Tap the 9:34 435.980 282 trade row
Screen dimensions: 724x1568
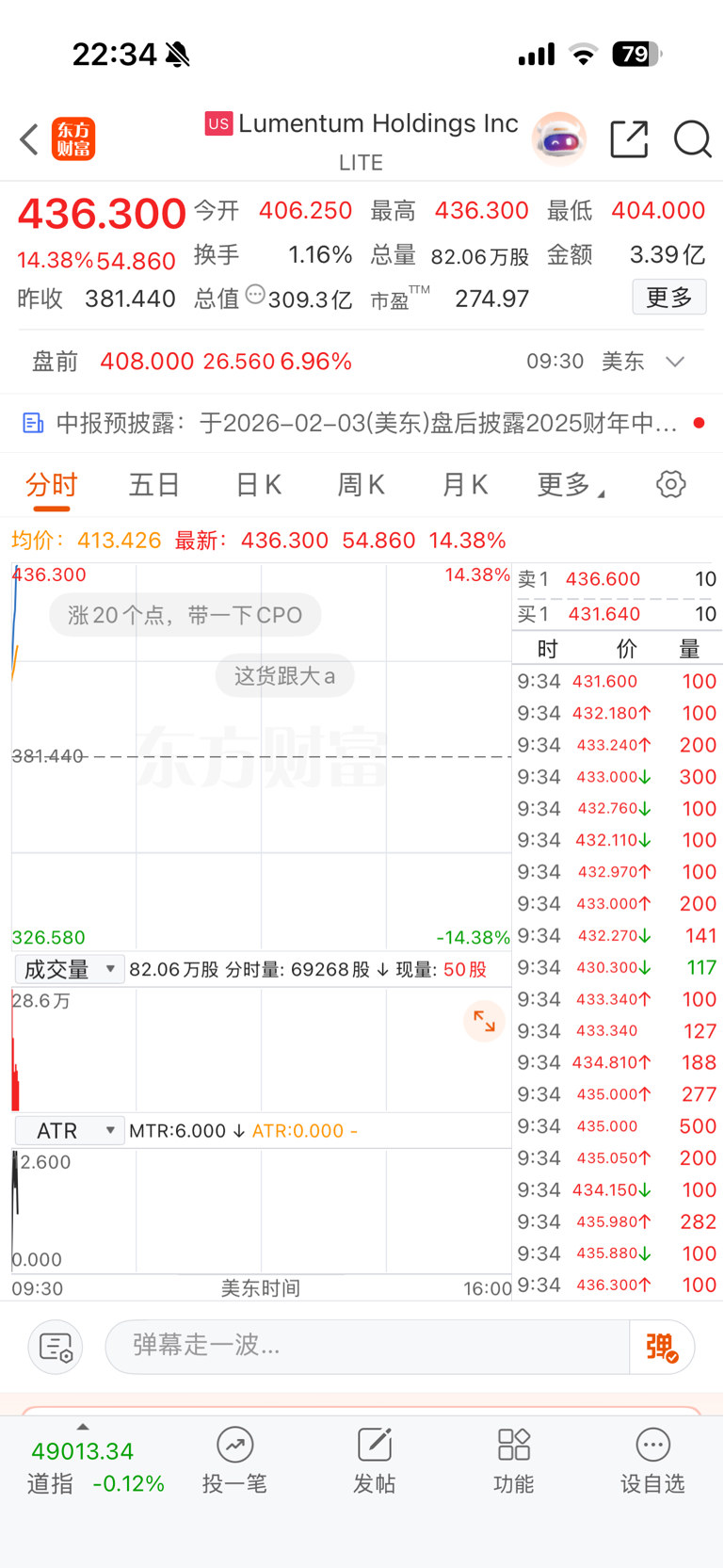tap(618, 1221)
